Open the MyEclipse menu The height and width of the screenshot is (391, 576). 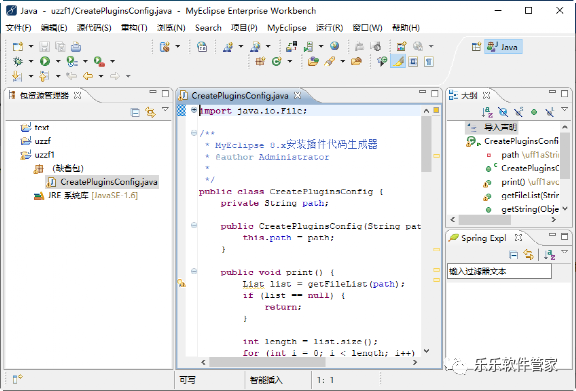coord(287,28)
